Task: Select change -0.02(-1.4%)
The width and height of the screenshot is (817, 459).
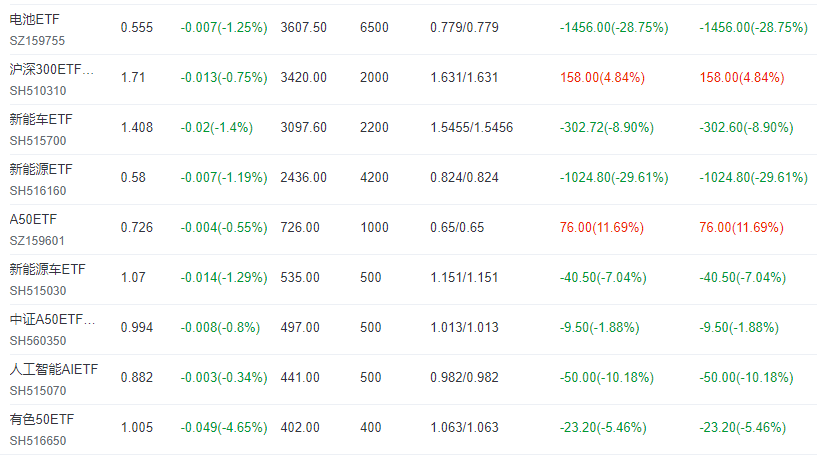Action: pyautogui.click(x=217, y=128)
